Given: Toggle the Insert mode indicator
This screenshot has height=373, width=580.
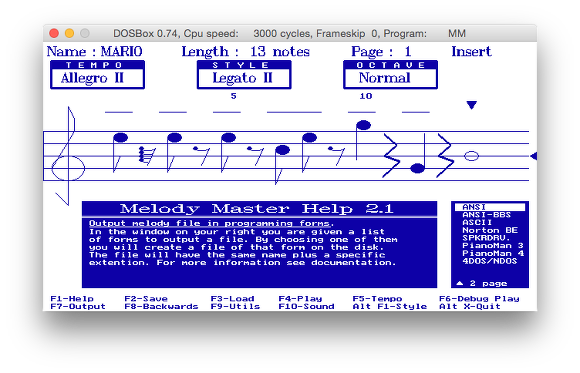Looking at the screenshot, I should pyautogui.click(x=471, y=51).
